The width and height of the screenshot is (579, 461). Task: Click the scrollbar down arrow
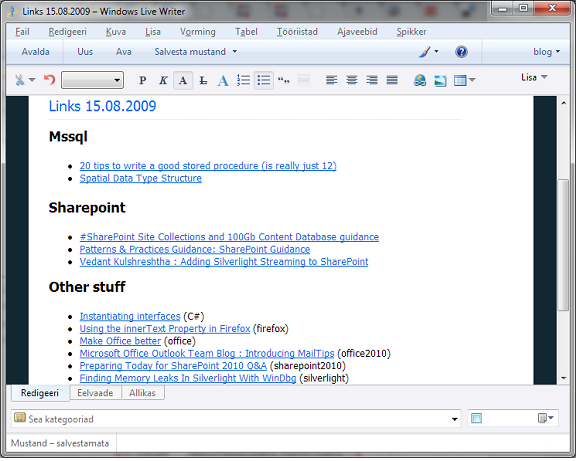pyautogui.click(x=563, y=378)
